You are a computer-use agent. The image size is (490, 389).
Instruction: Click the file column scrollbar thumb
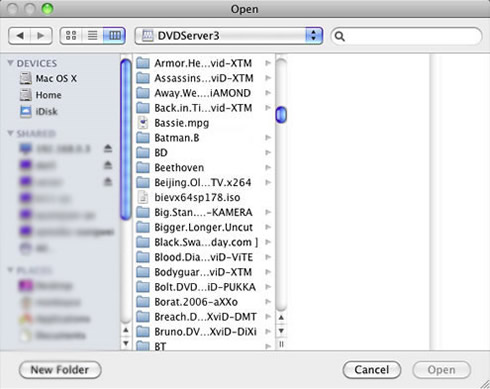[x=281, y=114]
